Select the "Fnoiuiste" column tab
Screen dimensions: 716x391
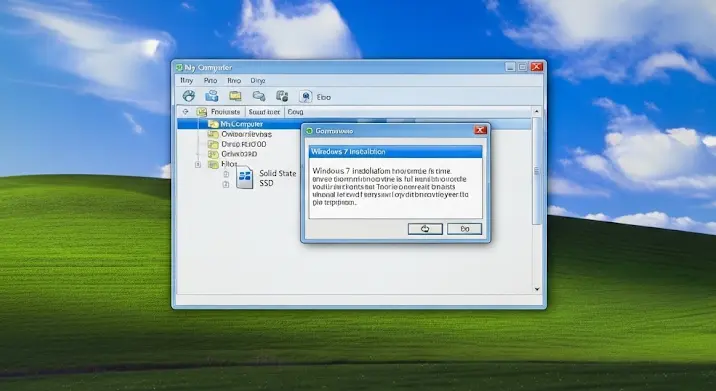click(226, 111)
